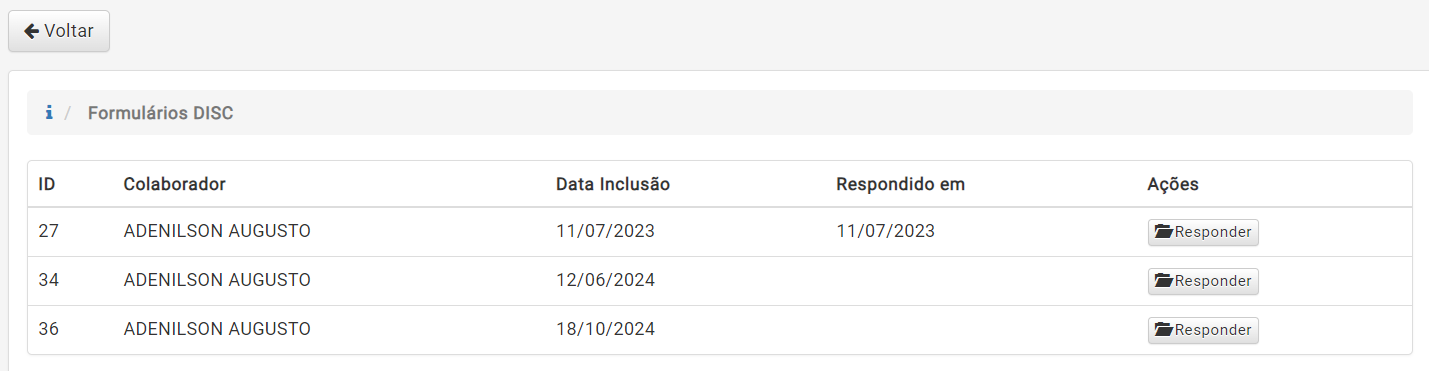Click the 11/07/2023 Respondido em cell
Image resolution: width=1429 pixels, height=371 pixels.
click(885, 231)
